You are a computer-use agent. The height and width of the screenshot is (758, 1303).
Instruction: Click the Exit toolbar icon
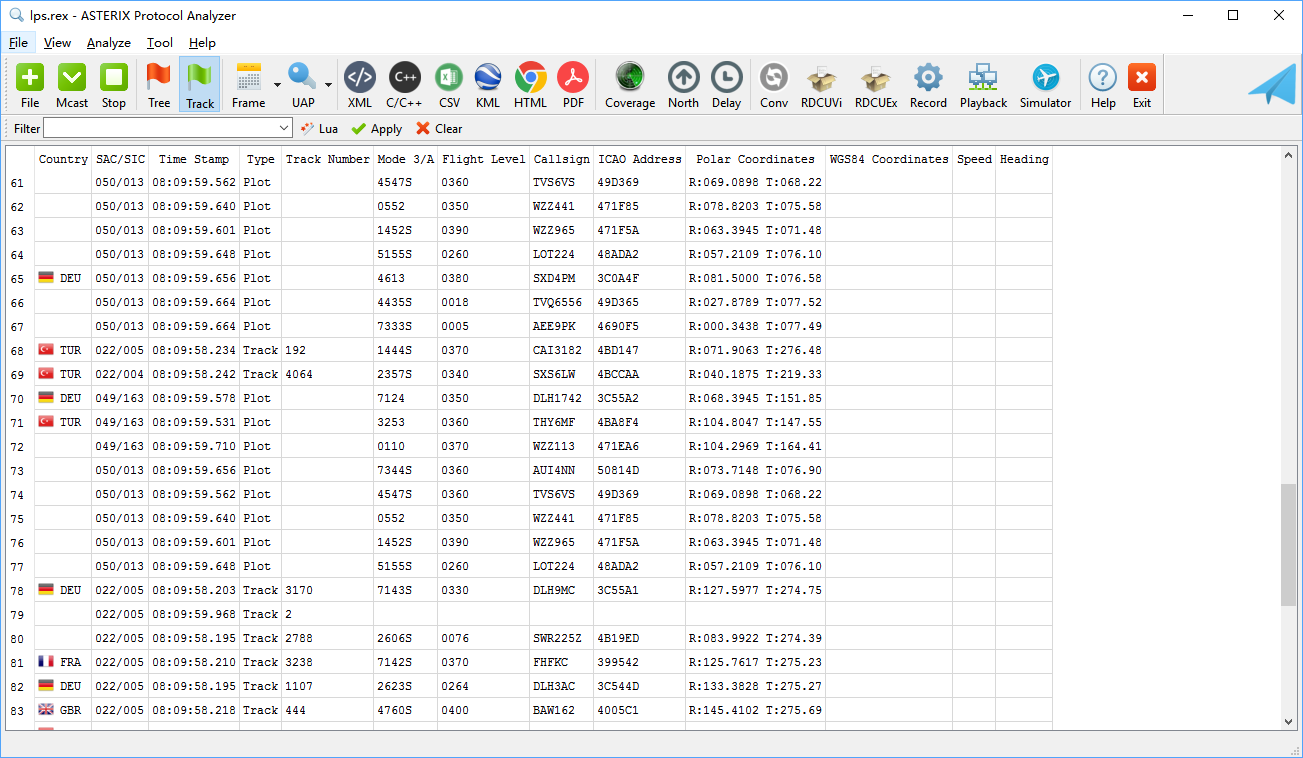tap(1142, 85)
